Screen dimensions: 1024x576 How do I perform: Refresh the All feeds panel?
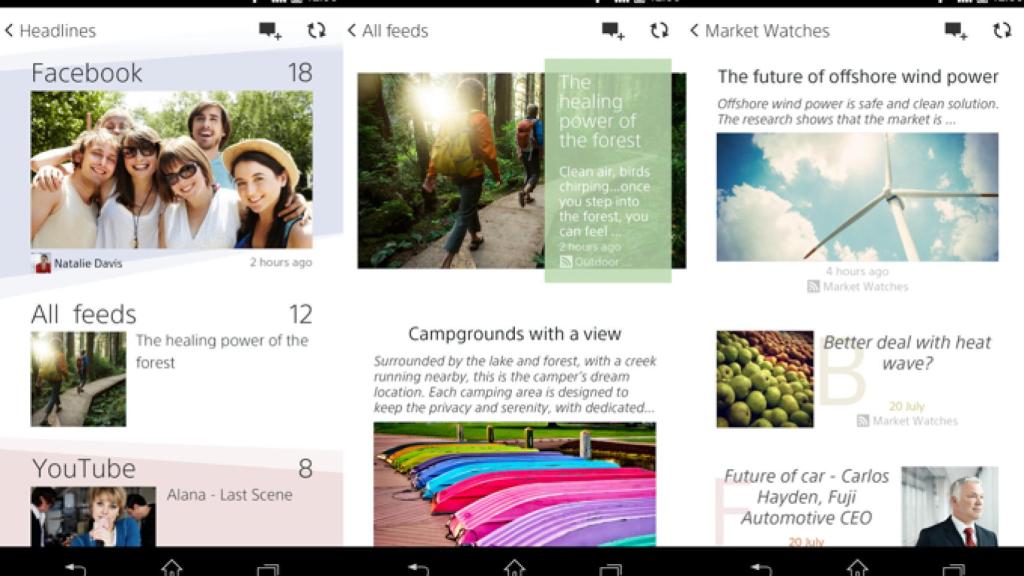pos(661,31)
